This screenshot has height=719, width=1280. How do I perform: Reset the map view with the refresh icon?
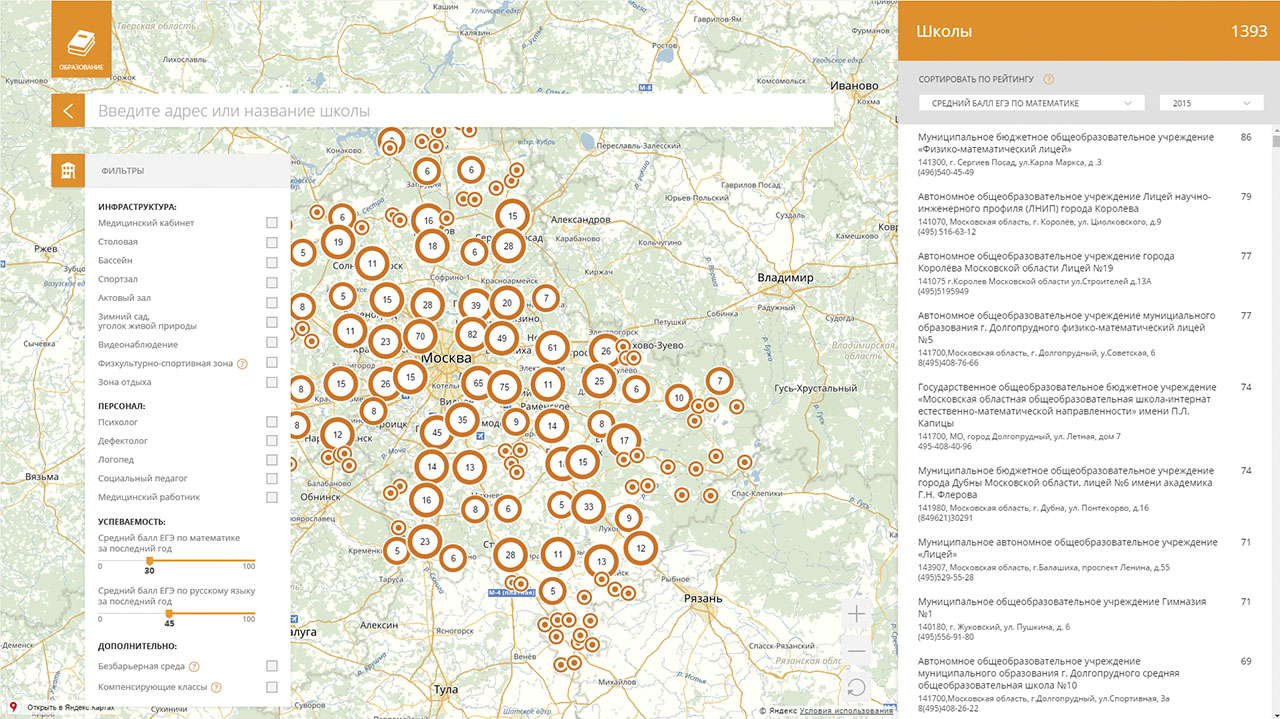(856, 687)
